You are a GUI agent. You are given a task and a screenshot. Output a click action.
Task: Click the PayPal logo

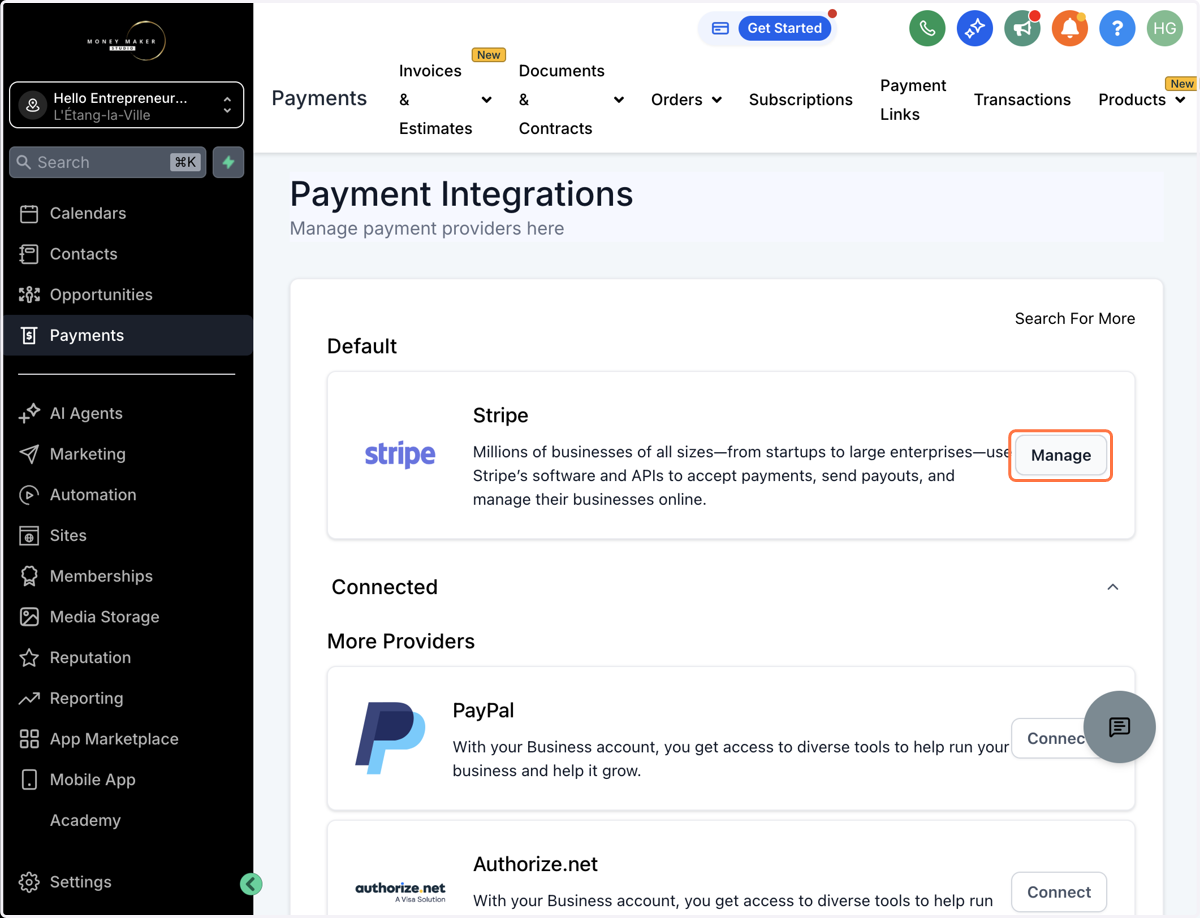coord(390,738)
